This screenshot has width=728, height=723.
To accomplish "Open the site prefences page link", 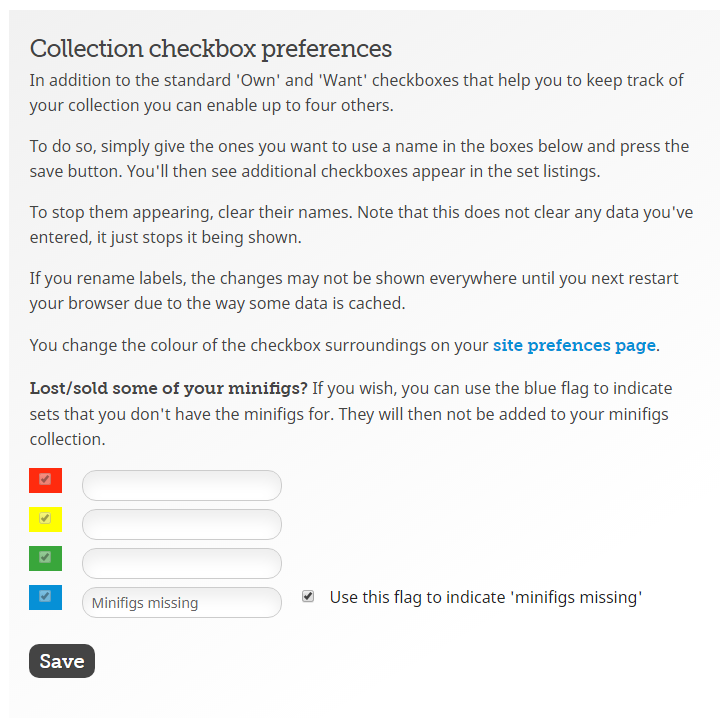I will [574, 346].
